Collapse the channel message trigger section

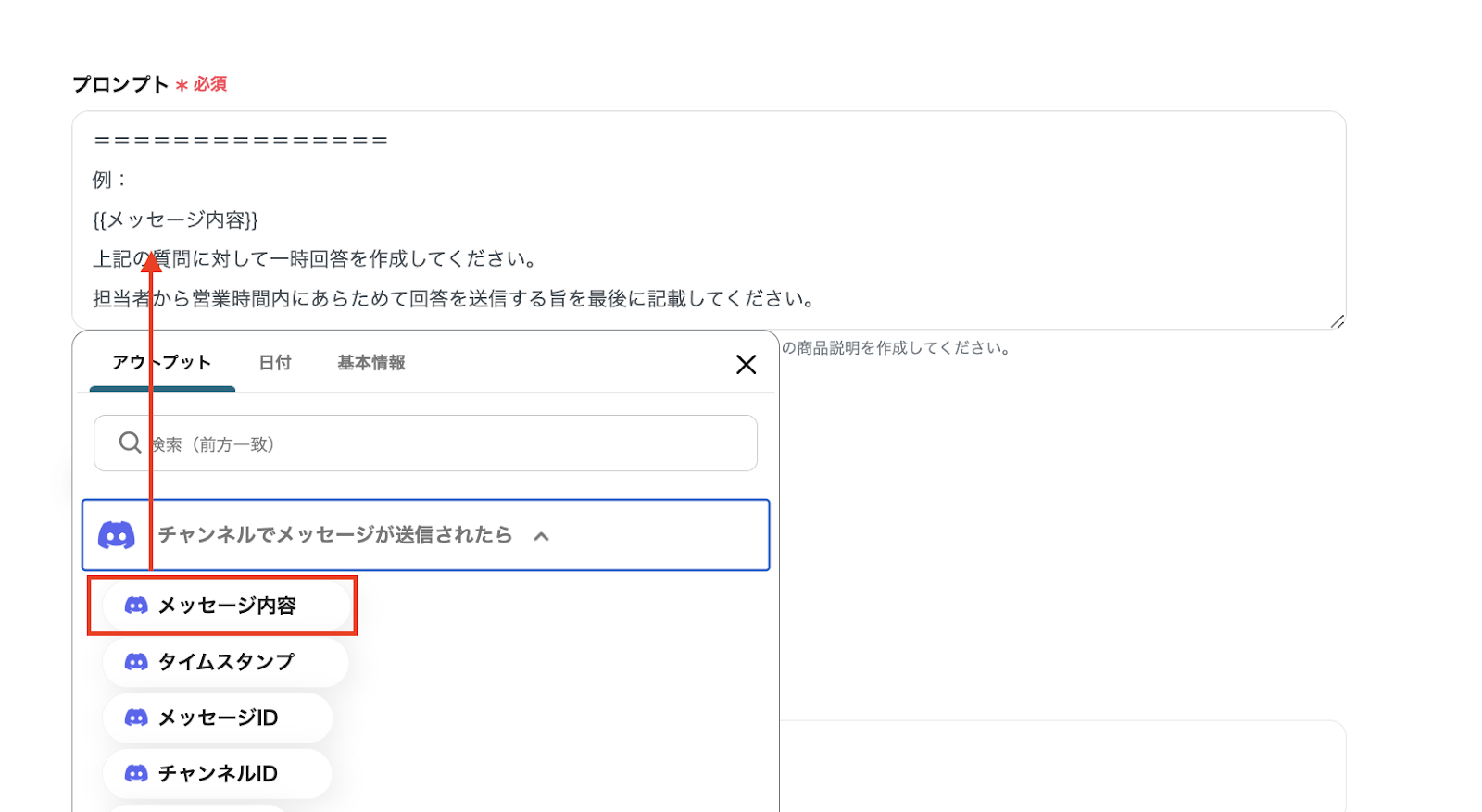point(542,536)
